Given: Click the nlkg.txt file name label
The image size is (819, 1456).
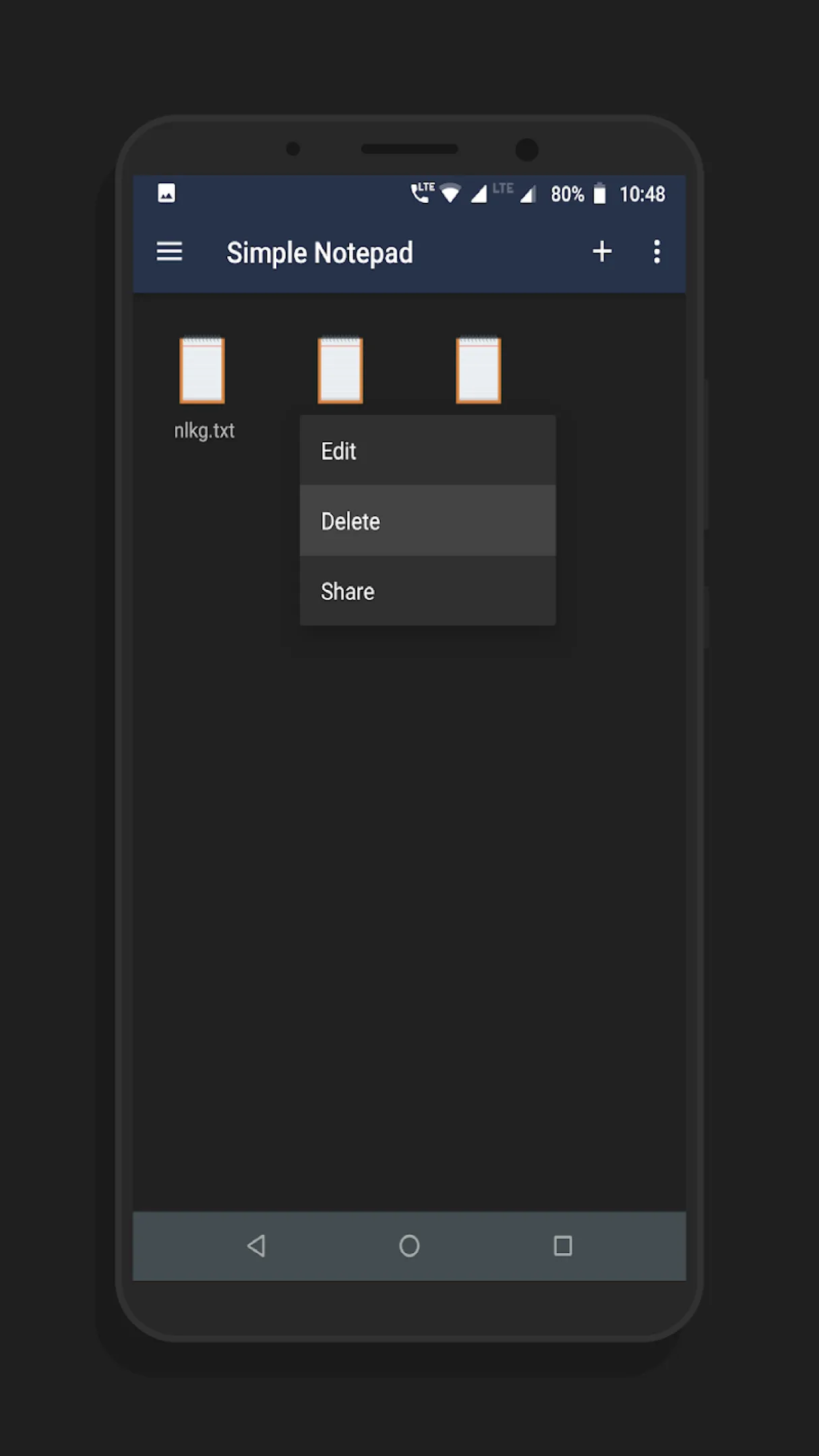Looking at the screenshot, I should point(204,431).
